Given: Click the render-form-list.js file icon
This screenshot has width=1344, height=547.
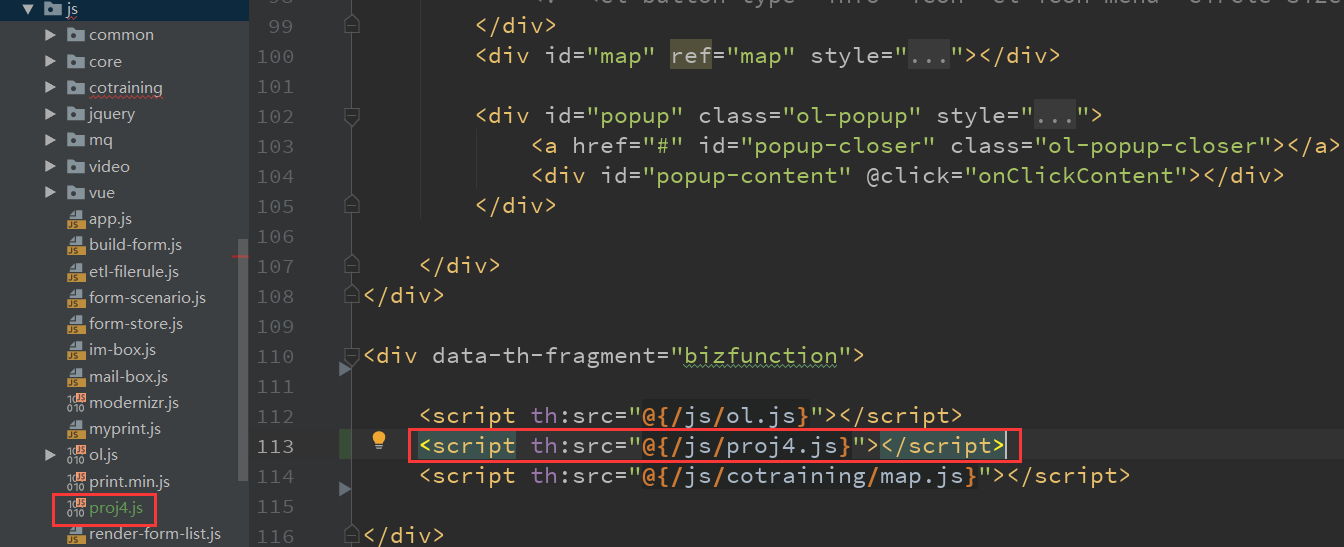Looking at the screenshot, I should point(76,534).
